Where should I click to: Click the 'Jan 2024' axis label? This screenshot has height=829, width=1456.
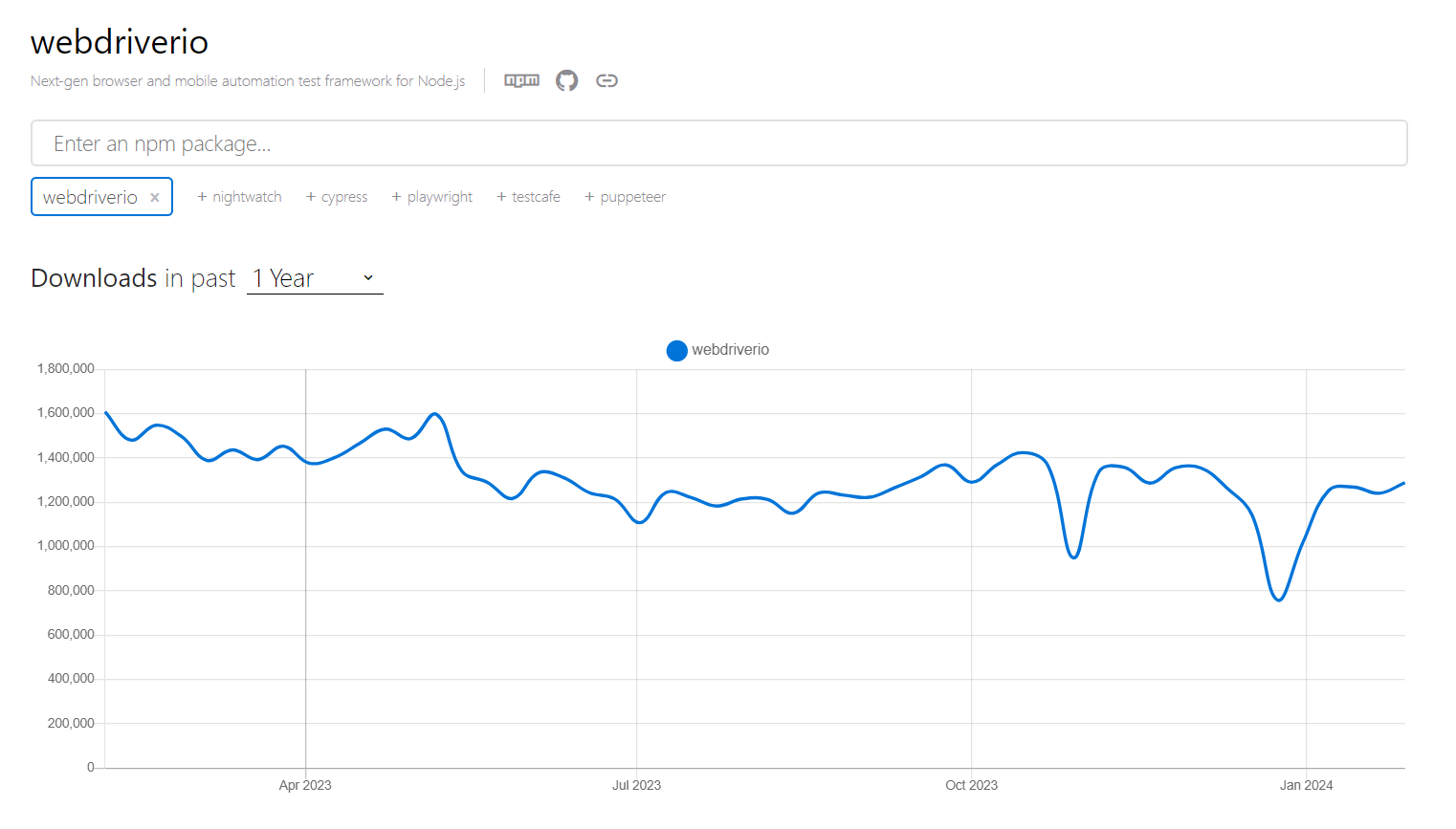click(1306, 785)
